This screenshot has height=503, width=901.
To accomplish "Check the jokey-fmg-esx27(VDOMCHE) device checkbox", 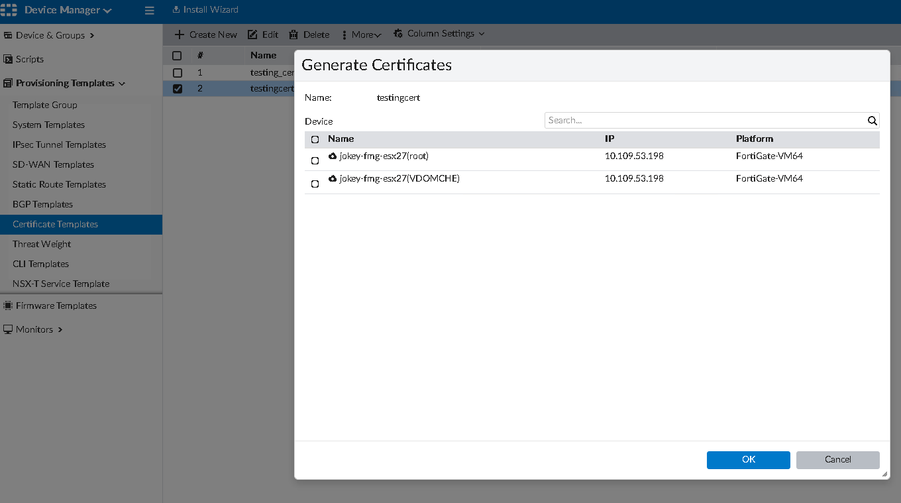I will (315, 183).
